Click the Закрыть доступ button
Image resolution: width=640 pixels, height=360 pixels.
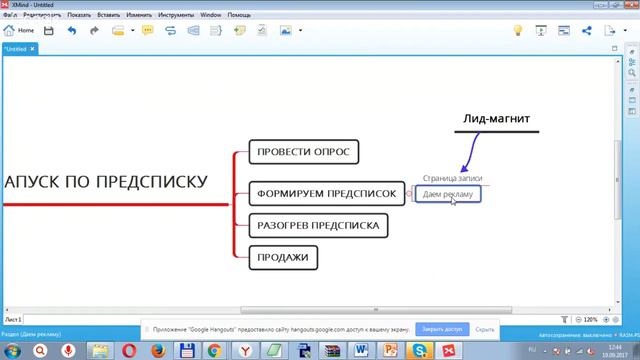coord(442,329)
